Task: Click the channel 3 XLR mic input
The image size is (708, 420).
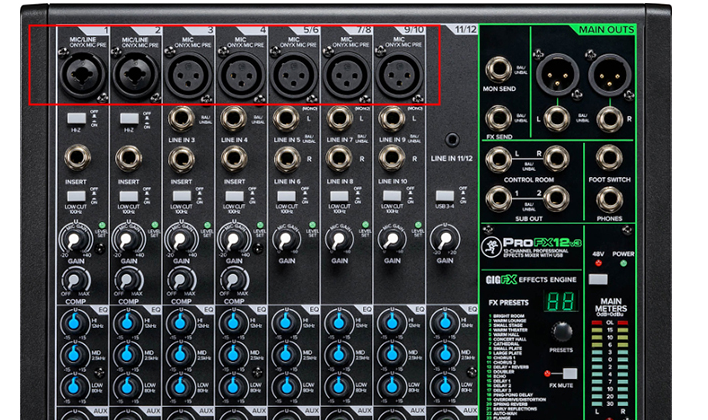Action: (183, 73)
